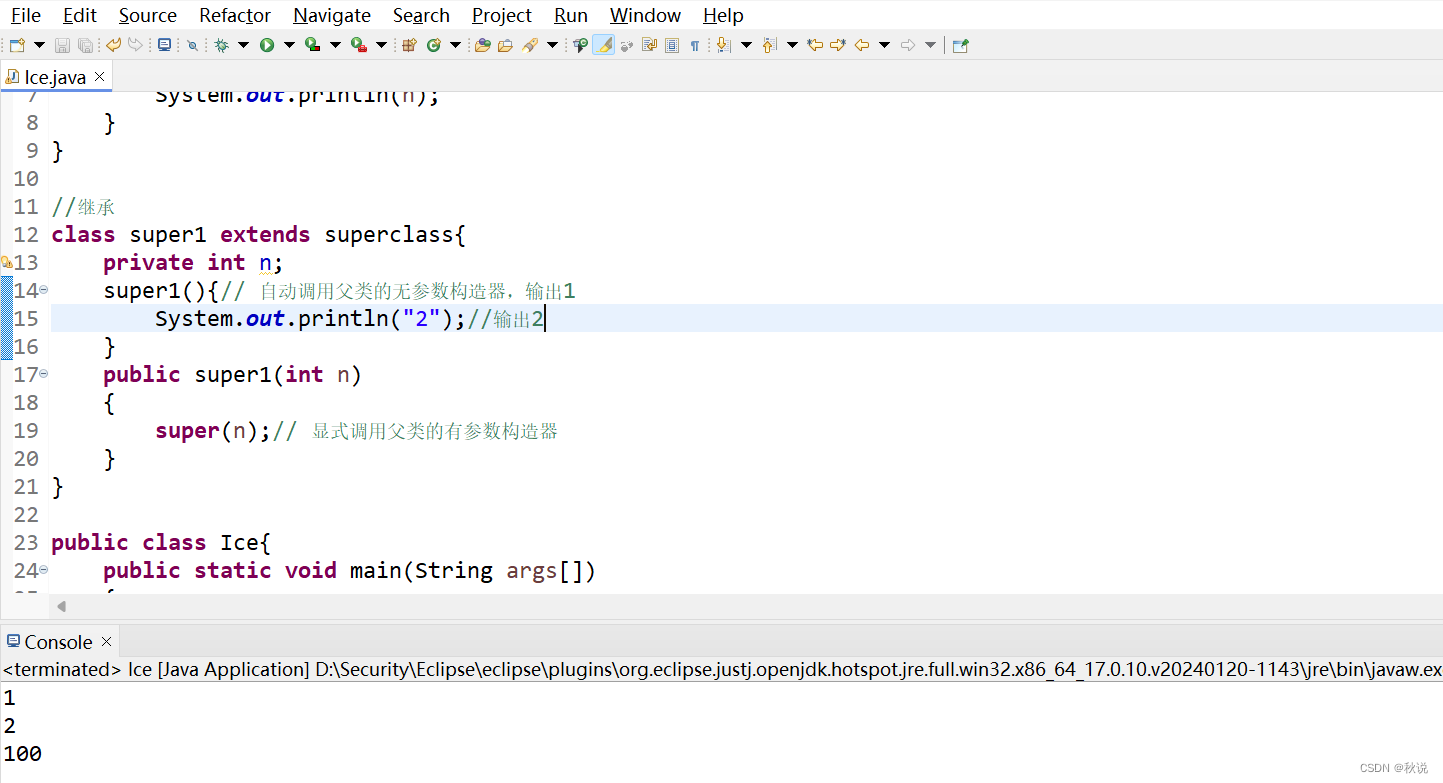Image resolution: width=1443 pixels, height=783 pixels.
Task: Expand the External Tools dropdown arrow
Action: [x=381, y=45]
